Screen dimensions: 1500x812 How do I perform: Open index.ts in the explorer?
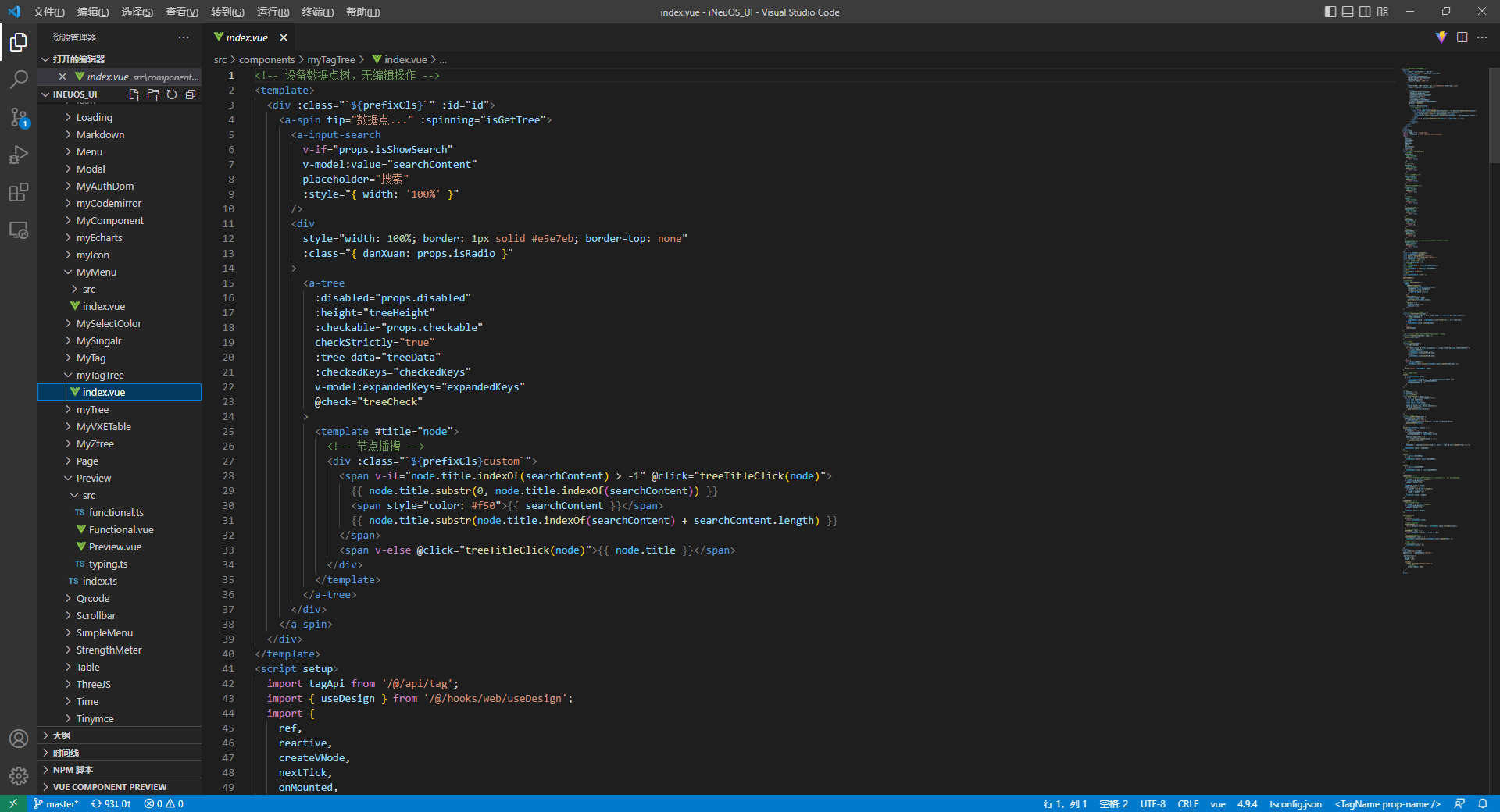[120, 581]
